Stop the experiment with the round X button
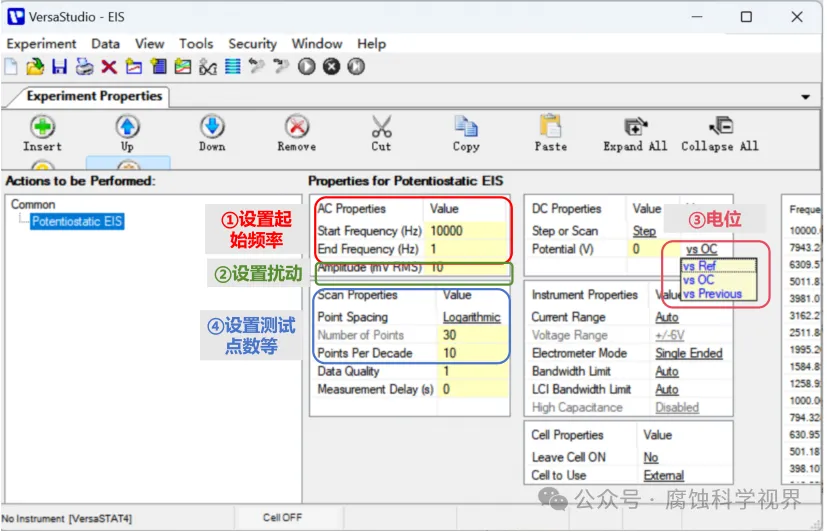The height and width of the screenshot is (532, 828). (x=331, y=67)
